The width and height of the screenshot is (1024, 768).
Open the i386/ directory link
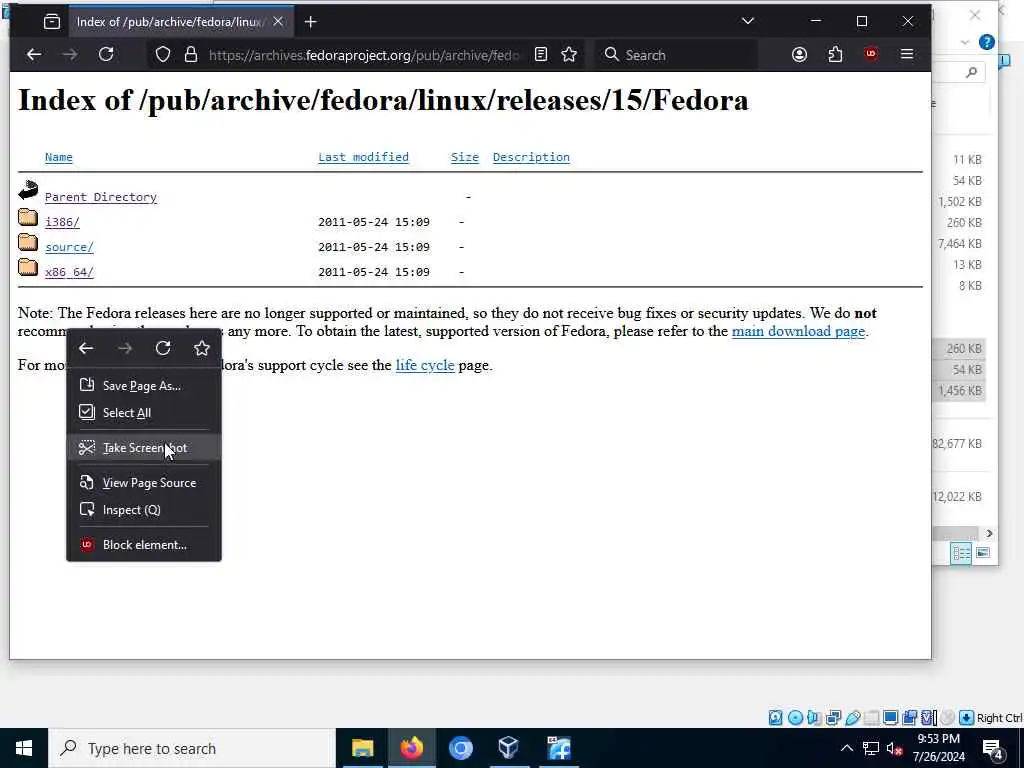[62, 222]
